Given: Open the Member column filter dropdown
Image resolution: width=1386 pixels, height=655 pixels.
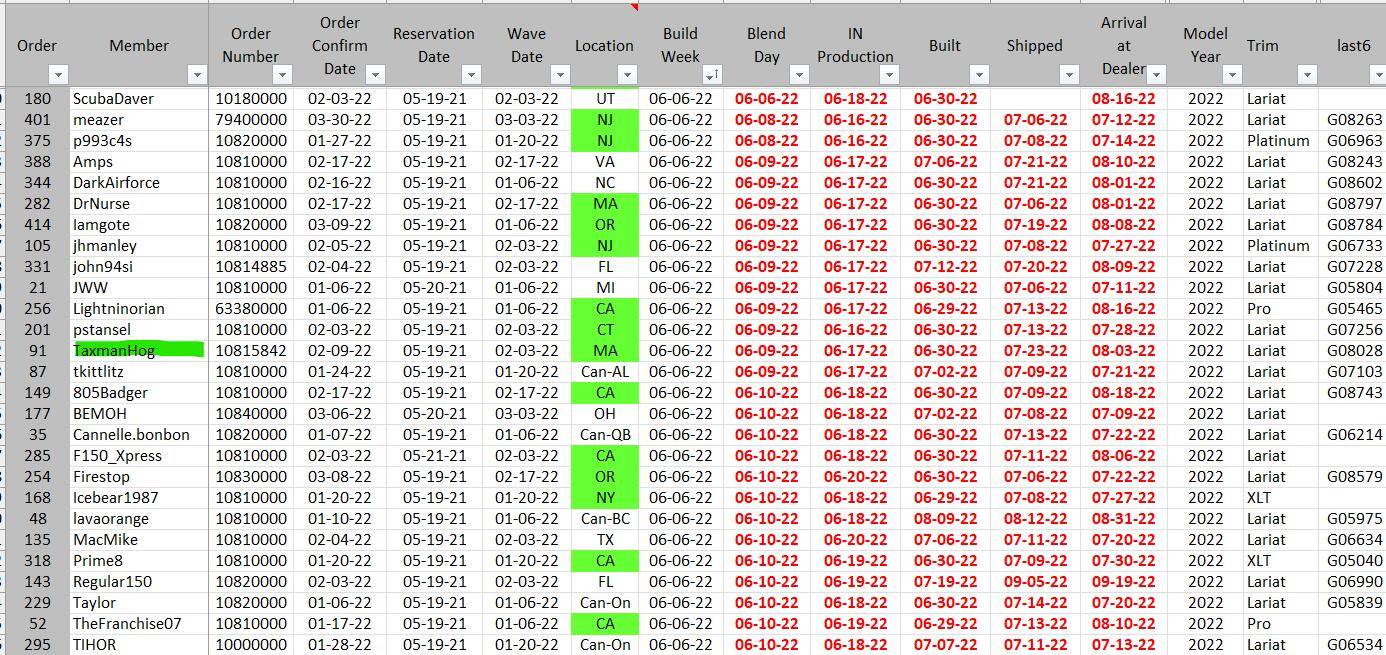Looking at the screenshot, I should (x=197, y=75).
